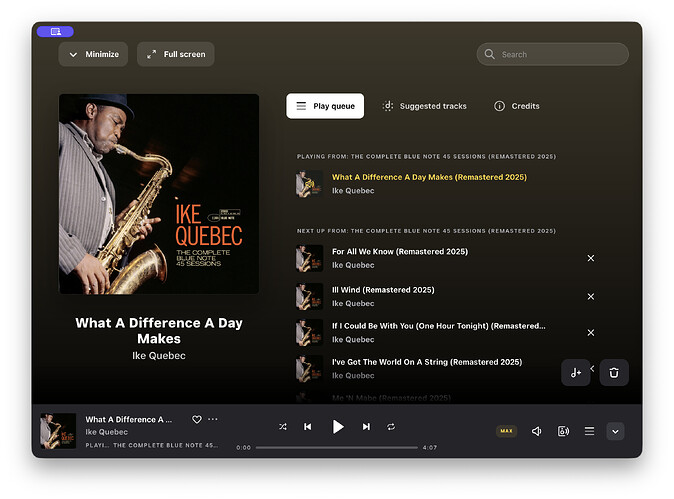Focus the Search field
This screenshot has height=499, width=674.
(552, 54)
